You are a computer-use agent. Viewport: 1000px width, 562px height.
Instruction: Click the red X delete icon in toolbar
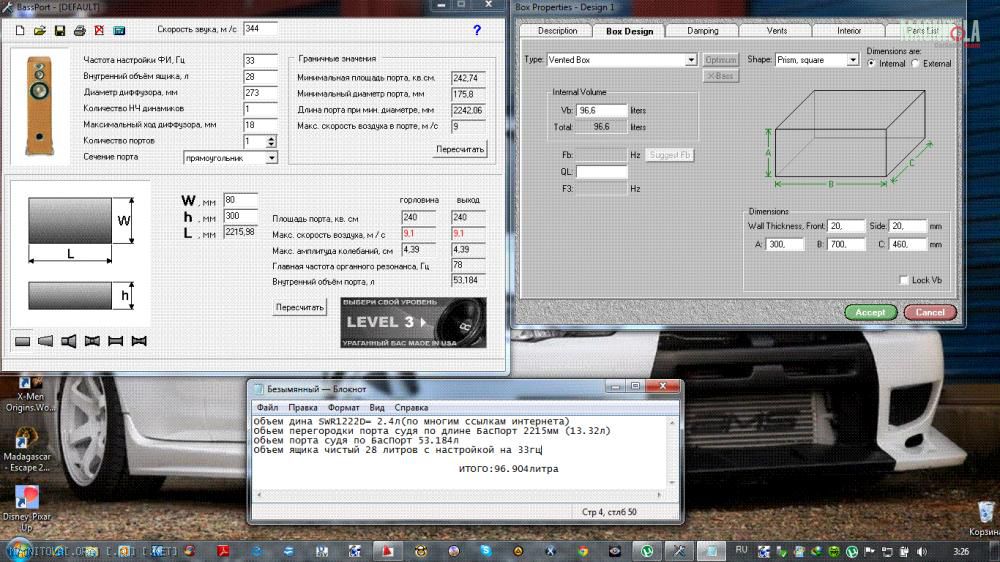point(98,31)
